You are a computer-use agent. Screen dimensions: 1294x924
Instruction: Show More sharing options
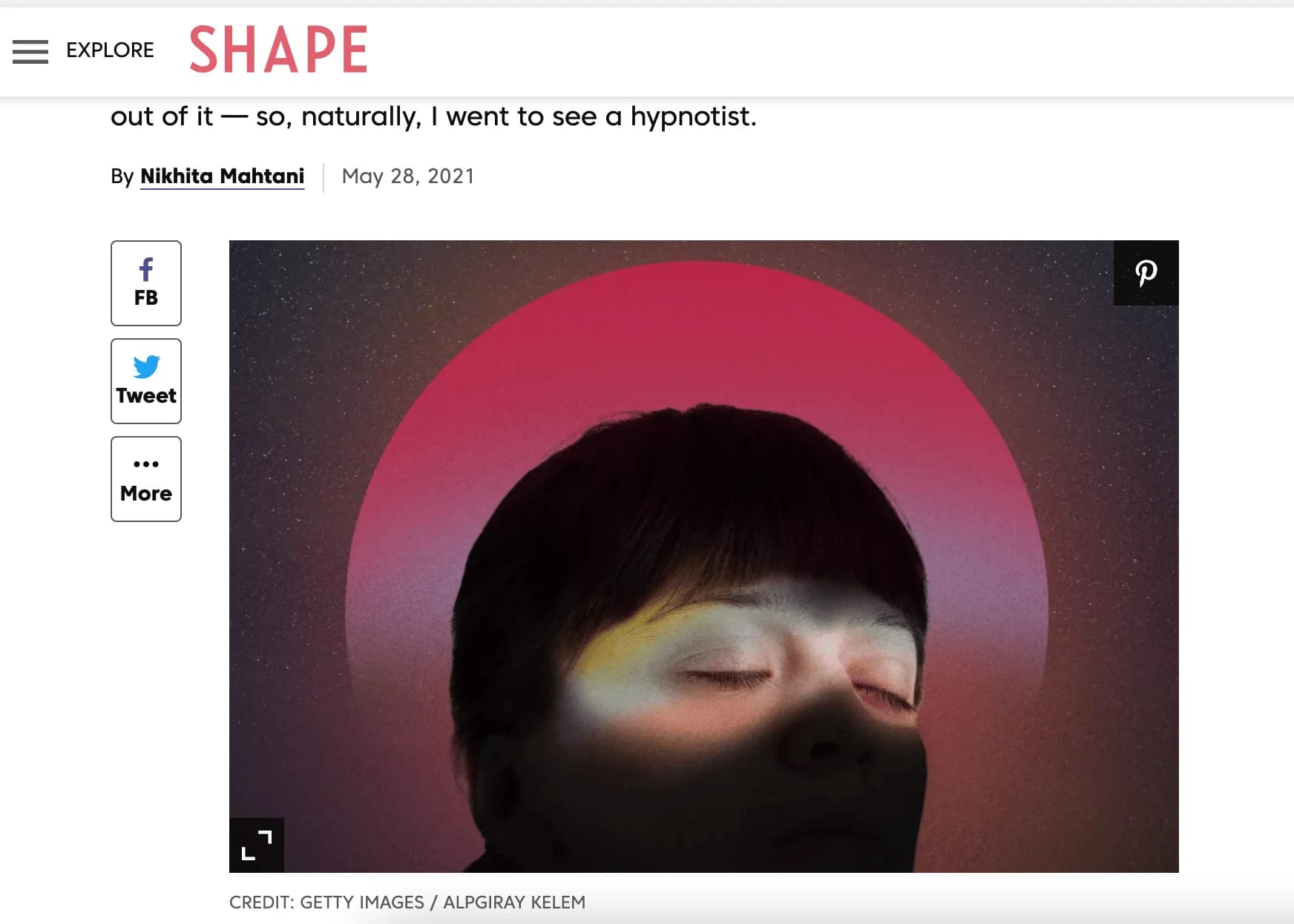tap(146, 479)
